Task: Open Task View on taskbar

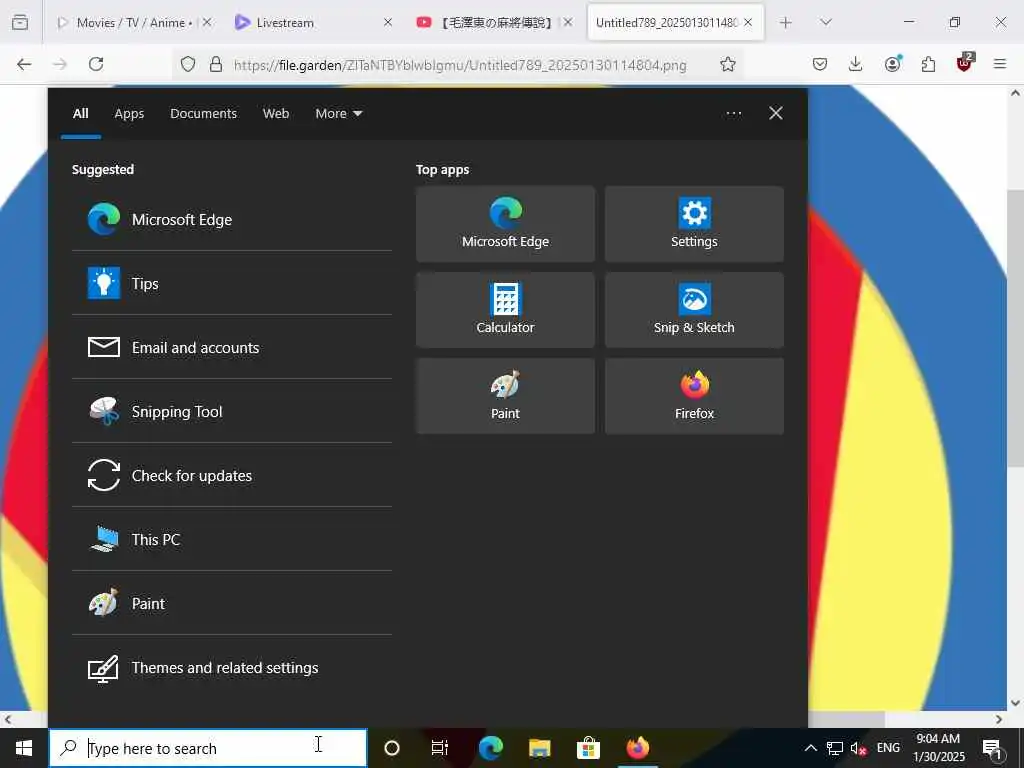Action: [x=440, y=748]
